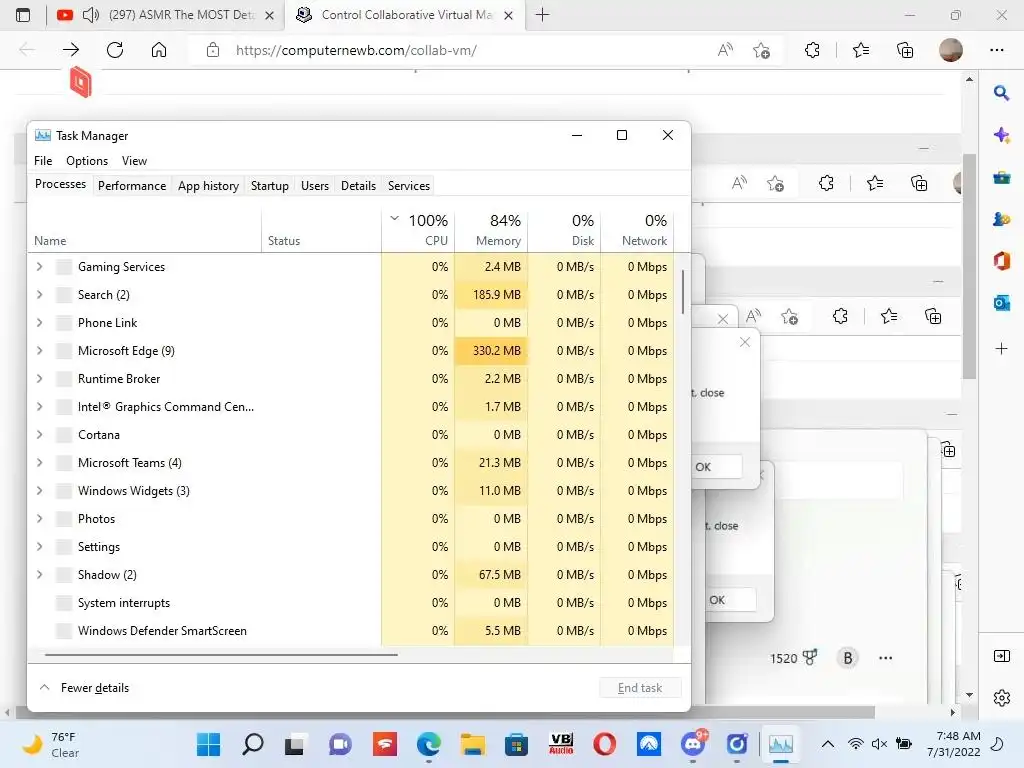Open VB Audio app on taskbar
Screen dimensions: 1024x768
pyautogui.click(x=561, y=744)
